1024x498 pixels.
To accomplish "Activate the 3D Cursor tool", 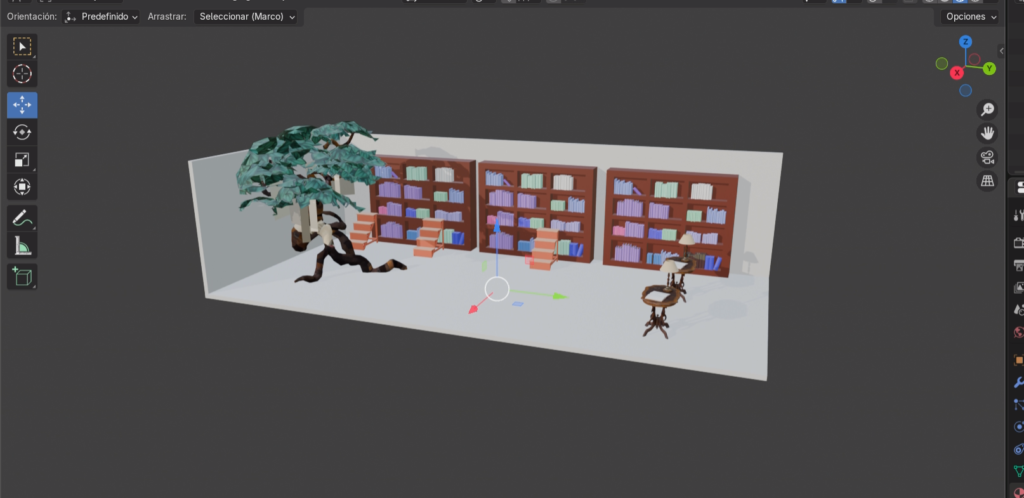I will coord(22,74).
